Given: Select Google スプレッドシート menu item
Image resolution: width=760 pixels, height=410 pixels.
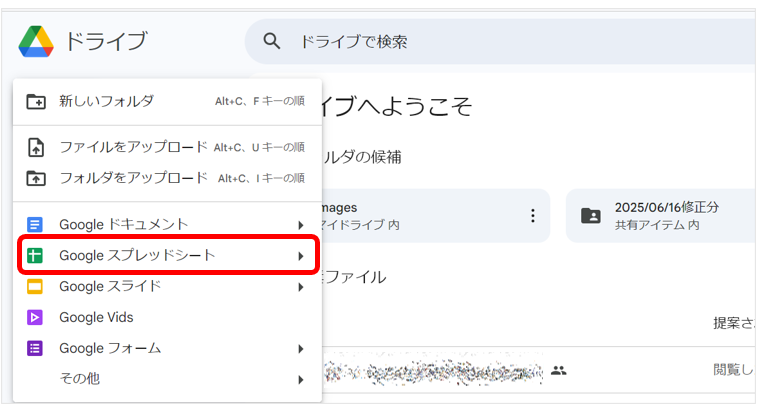Looking at the screenshot, I should click(167, 255).
